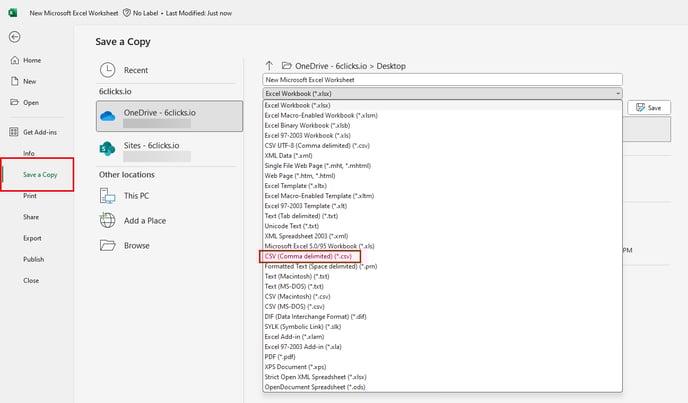
Task: Choose Single File Web Page format
Action: 442,166
